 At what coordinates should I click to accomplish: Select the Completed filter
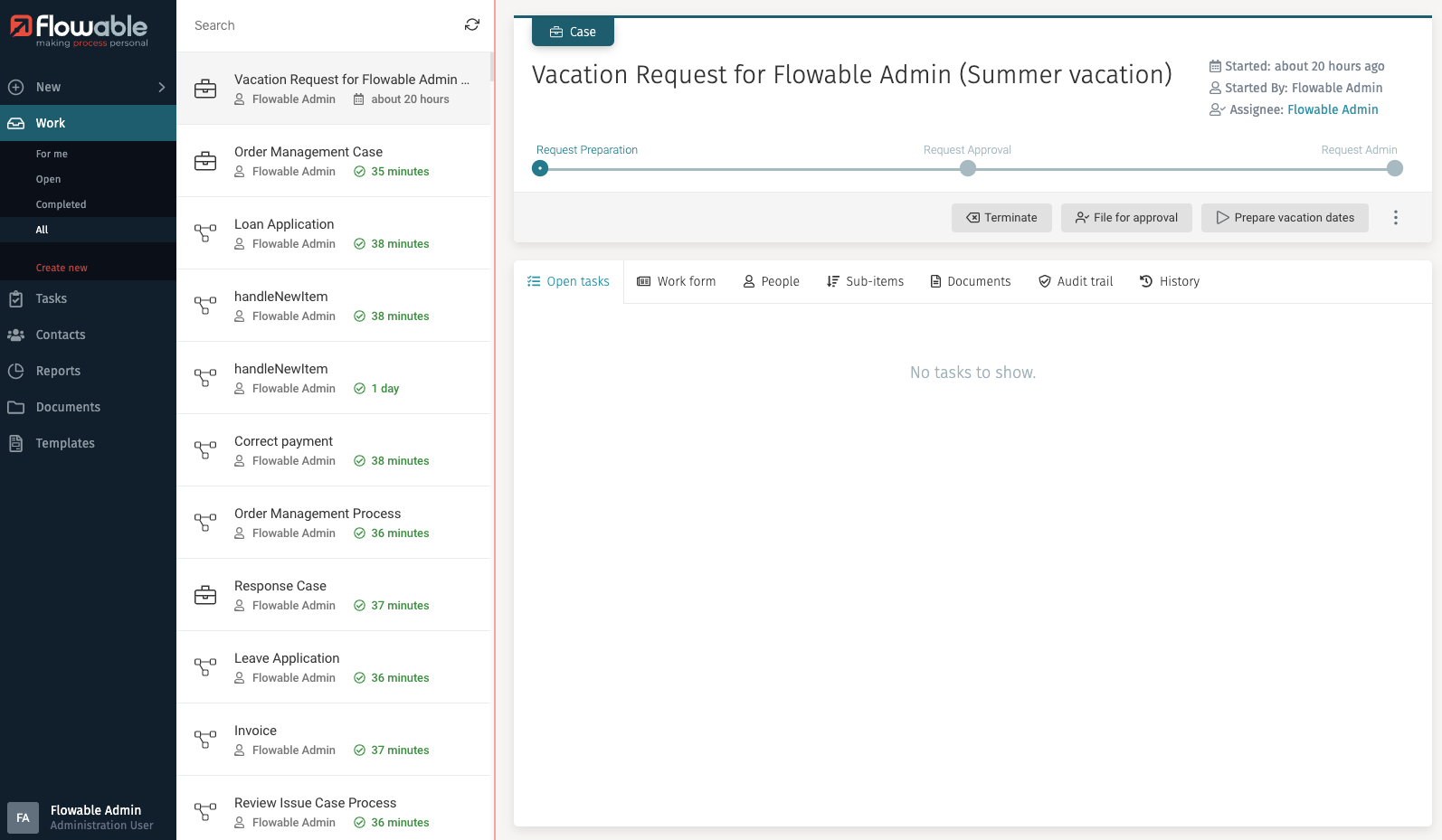click(61, 204)
